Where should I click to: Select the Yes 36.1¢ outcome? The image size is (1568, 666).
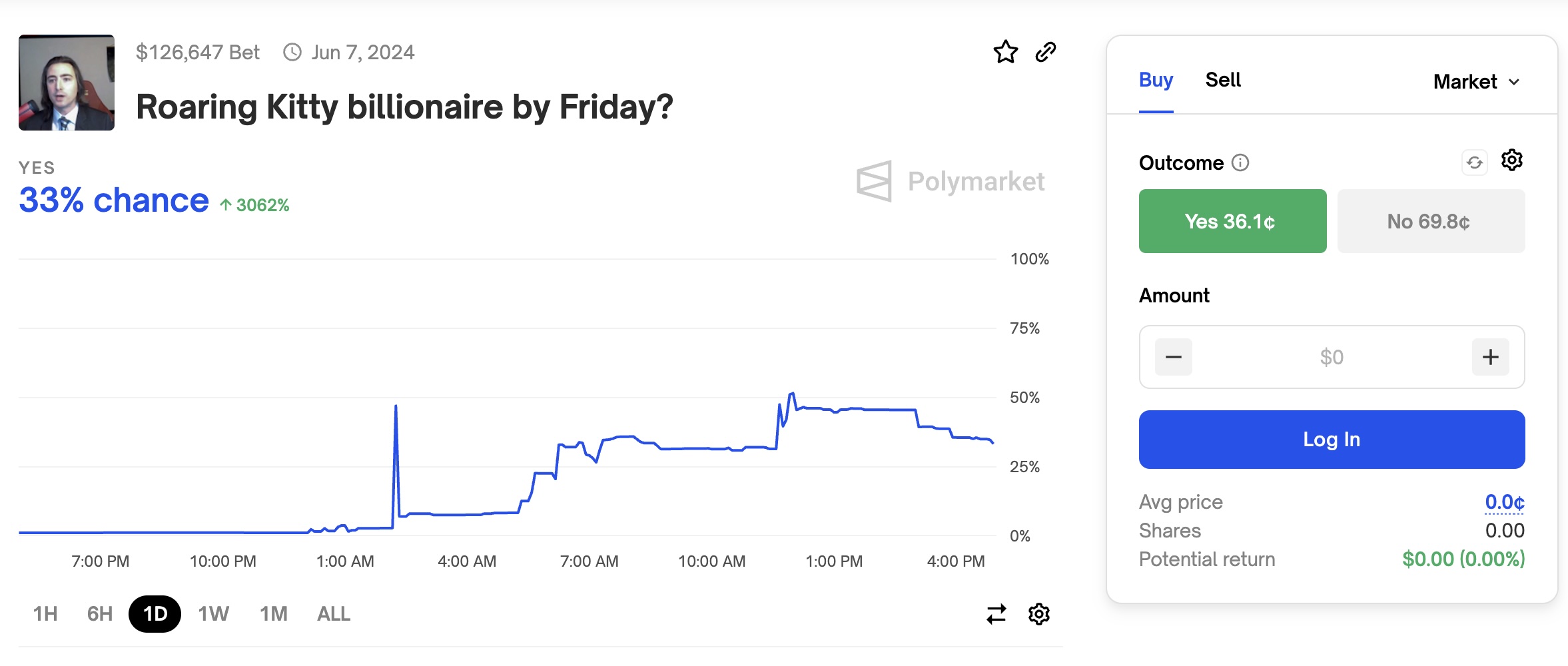click(1232, 221)
